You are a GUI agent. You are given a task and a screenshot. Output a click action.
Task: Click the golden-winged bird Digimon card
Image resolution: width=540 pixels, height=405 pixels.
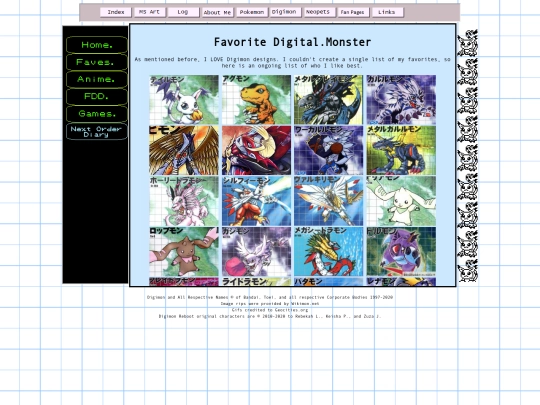coord(184,150)
